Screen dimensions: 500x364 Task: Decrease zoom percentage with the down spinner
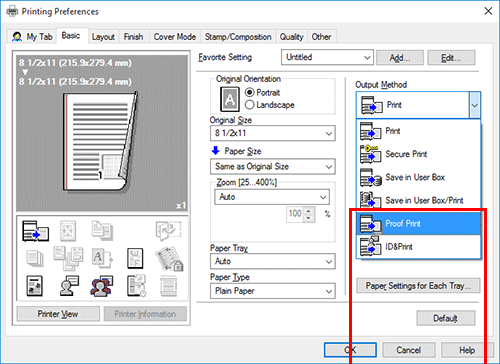309,218
